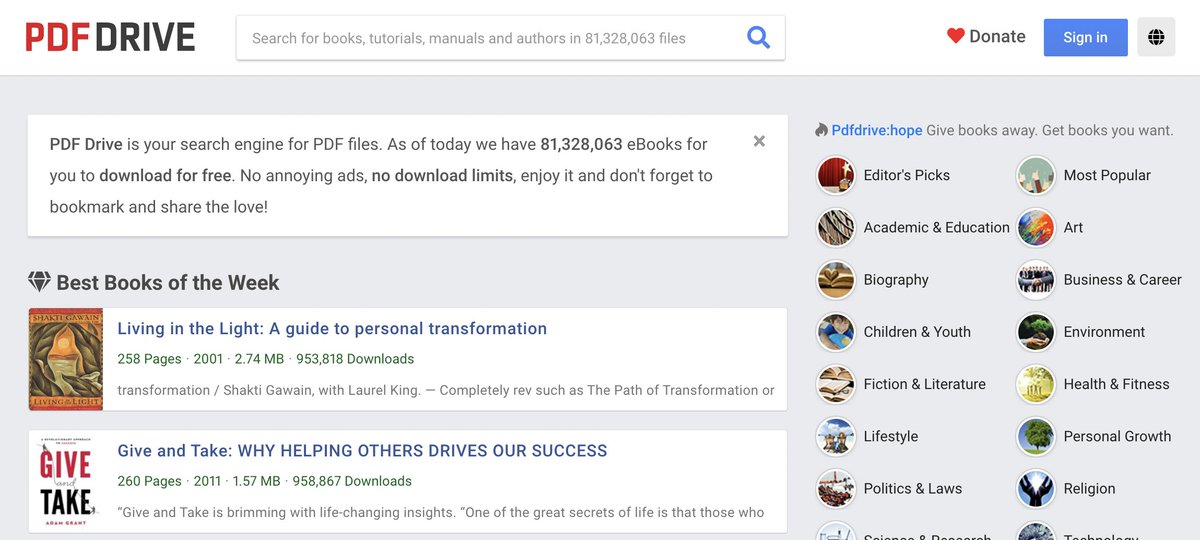Click the PDF Drive logo

(x=110, y=38)
